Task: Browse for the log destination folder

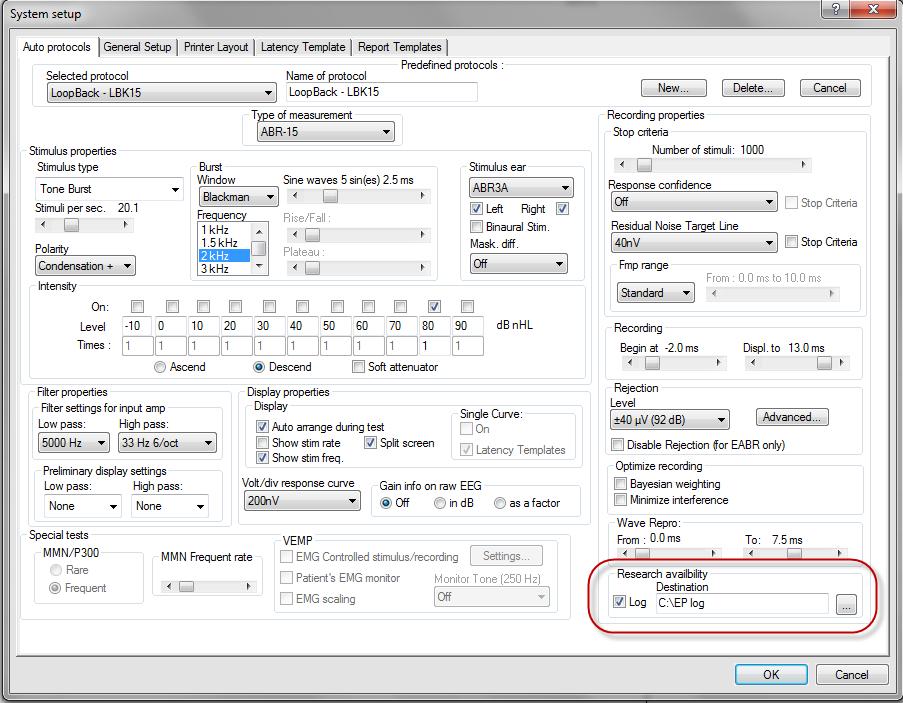Action: (845, 605)
